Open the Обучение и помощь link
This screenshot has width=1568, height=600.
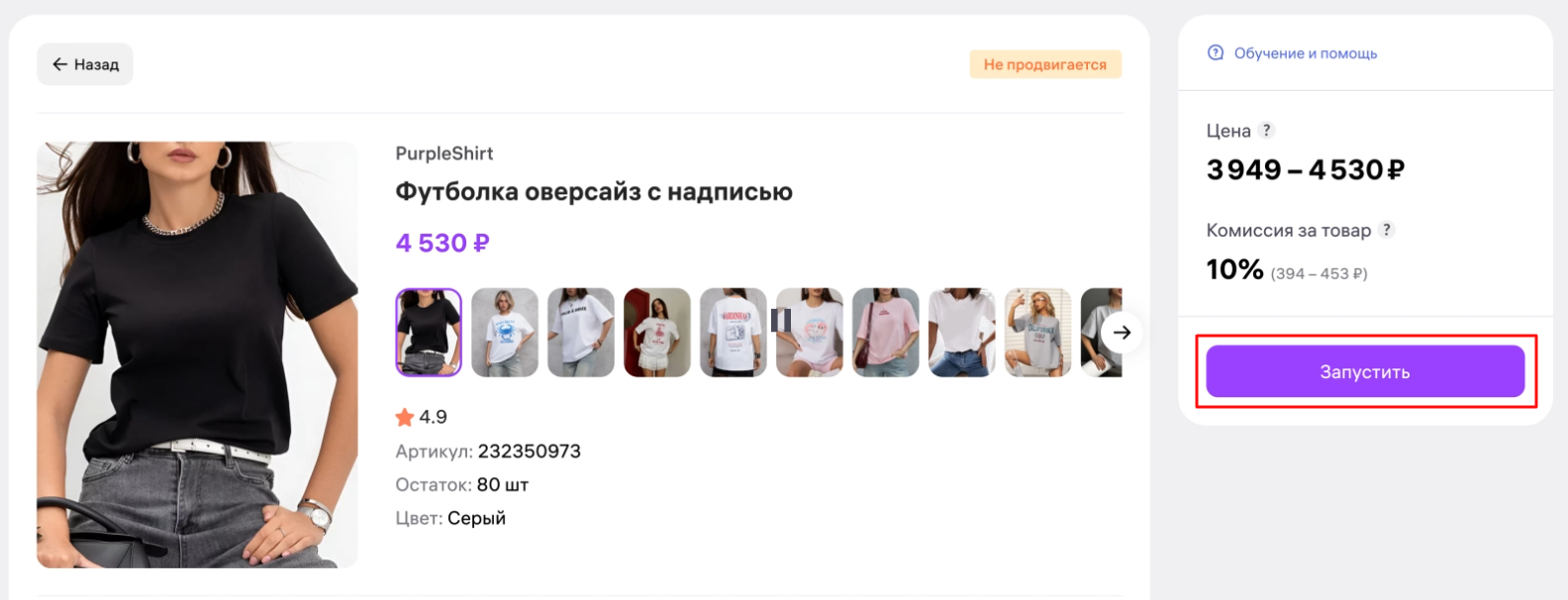pos(1305,53)
